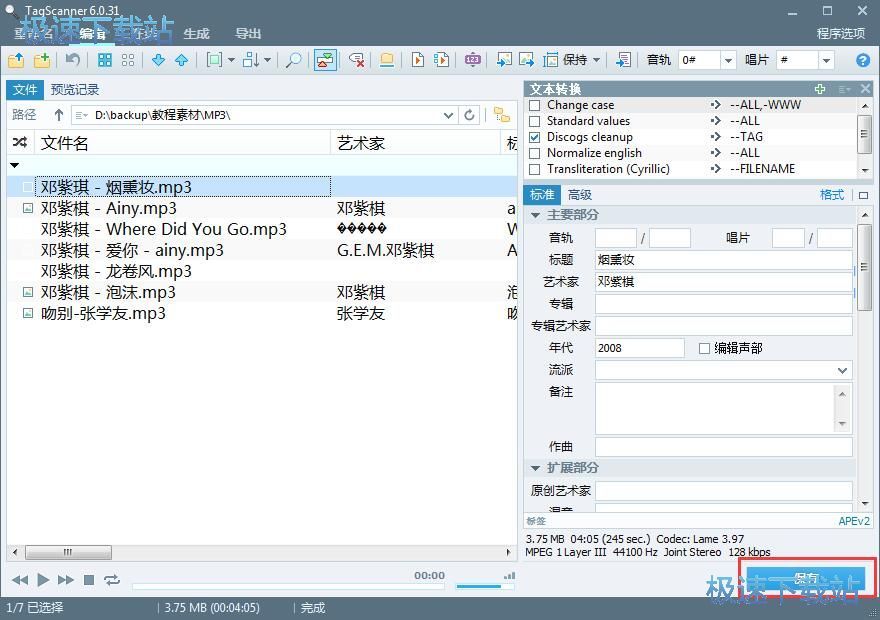
Task: Sort by 艺术家 column header
Action: pos(415,143)
